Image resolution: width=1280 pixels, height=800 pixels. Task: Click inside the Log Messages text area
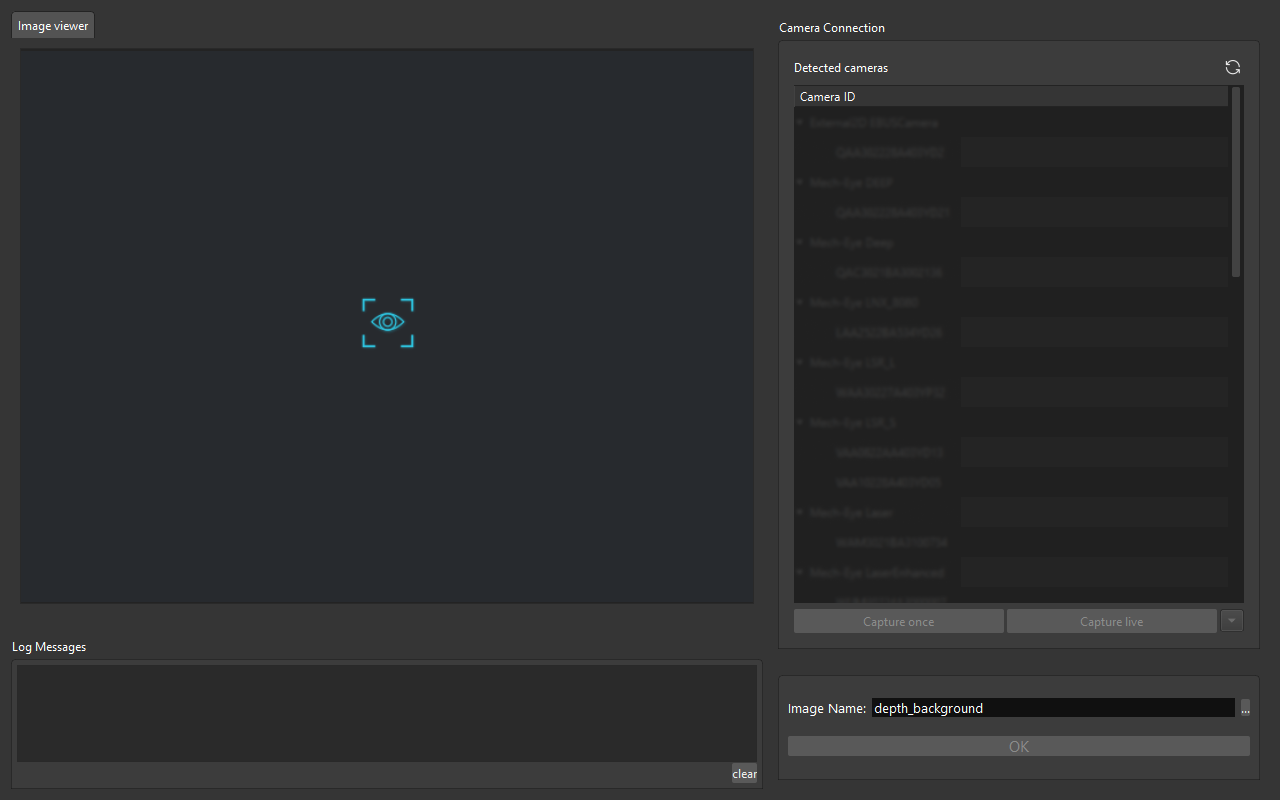(x=386, y=713)
